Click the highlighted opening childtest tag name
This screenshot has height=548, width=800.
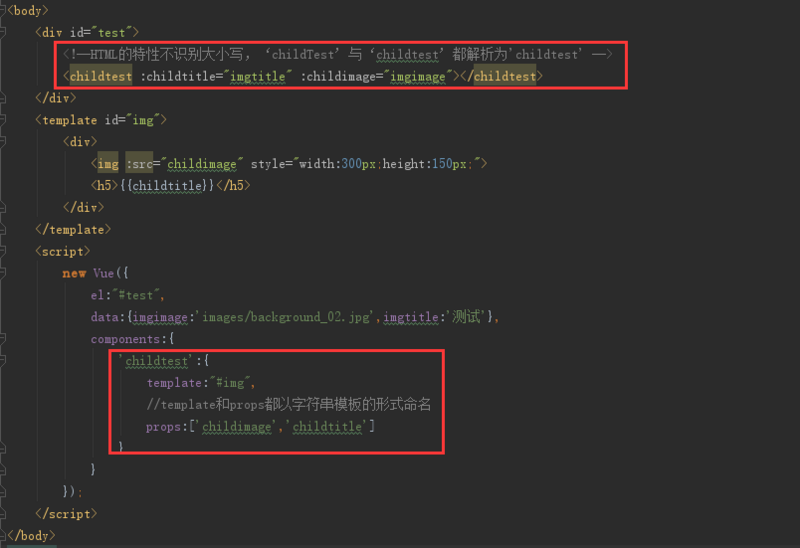[101, 77]
